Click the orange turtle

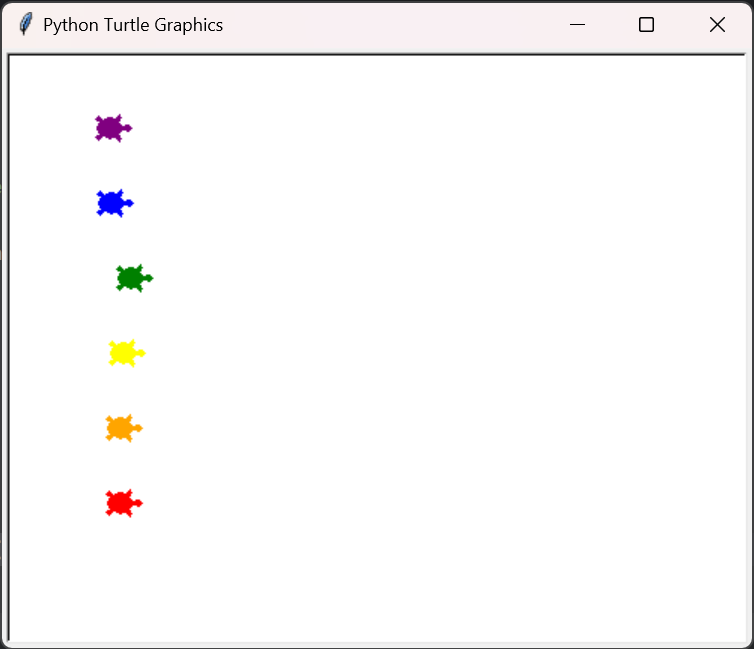click(121, 428)
